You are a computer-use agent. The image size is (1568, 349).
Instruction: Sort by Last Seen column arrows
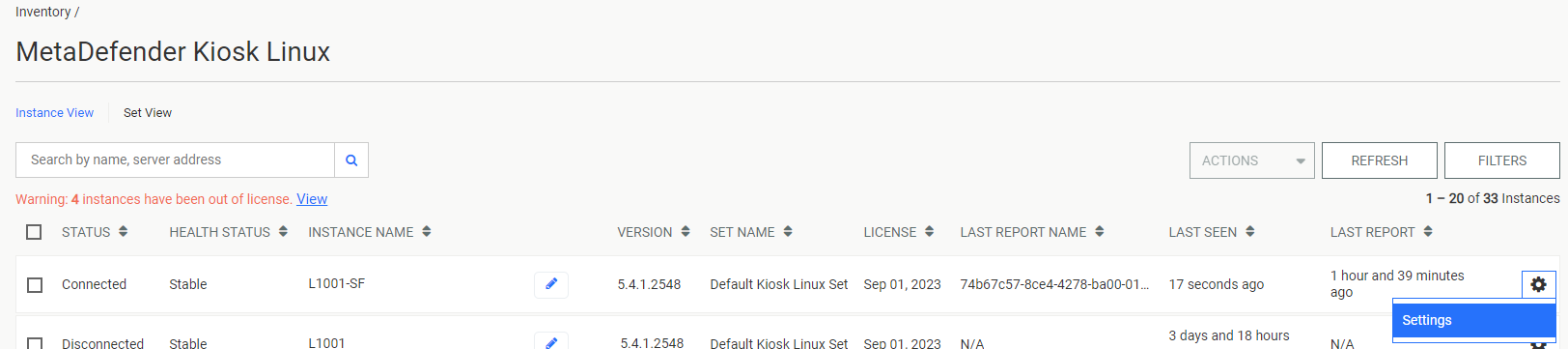tap(1250, 232)
